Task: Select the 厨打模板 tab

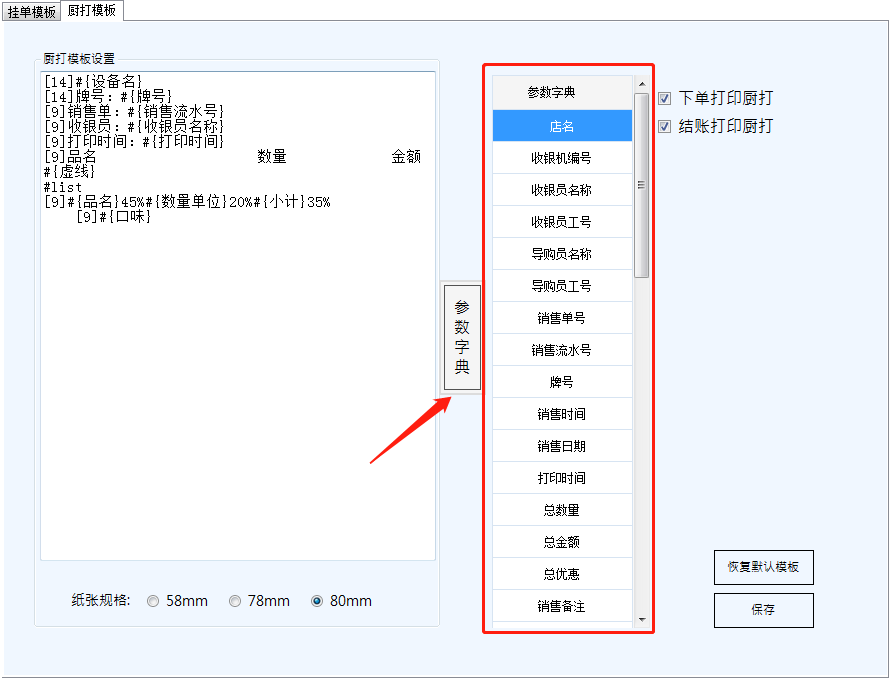Action: click(91, 10)
